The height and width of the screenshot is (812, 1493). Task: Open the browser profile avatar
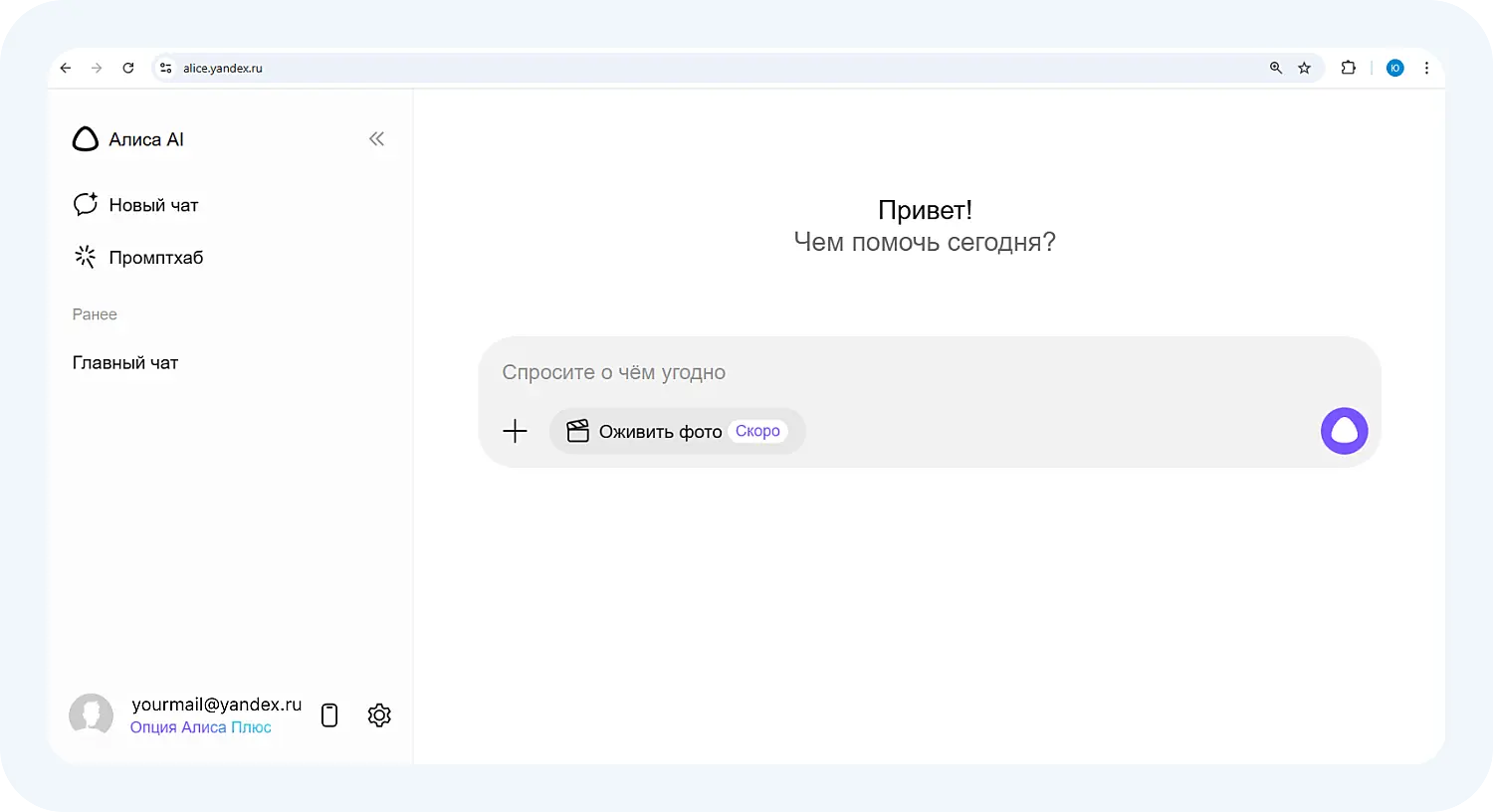[x=1395, y=68]
